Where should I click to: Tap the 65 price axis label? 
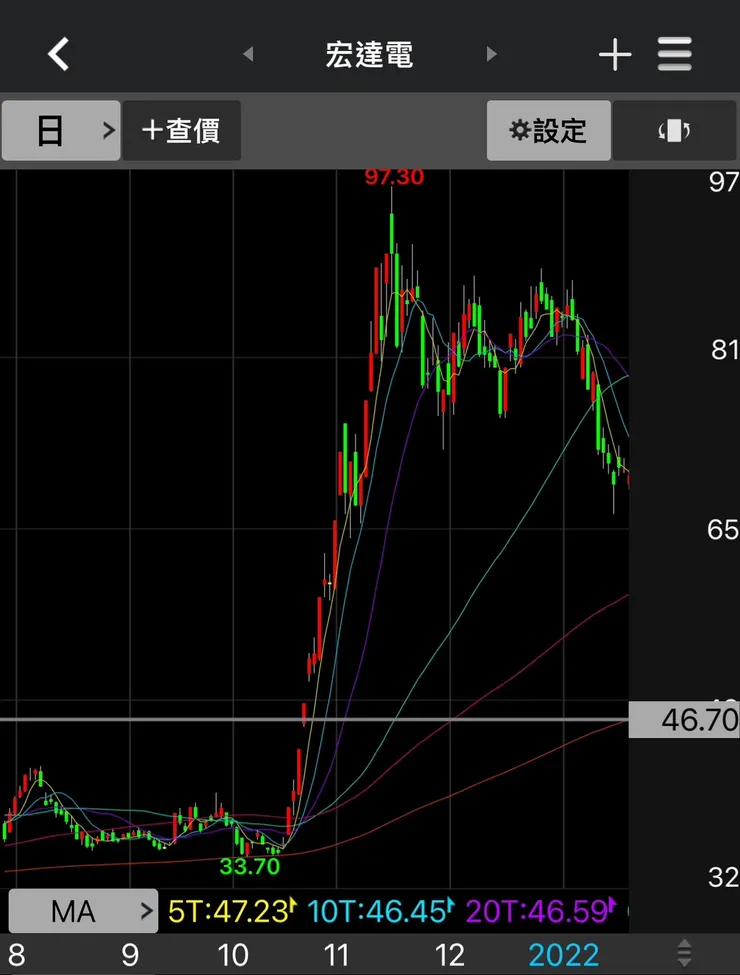pos(723,530)
